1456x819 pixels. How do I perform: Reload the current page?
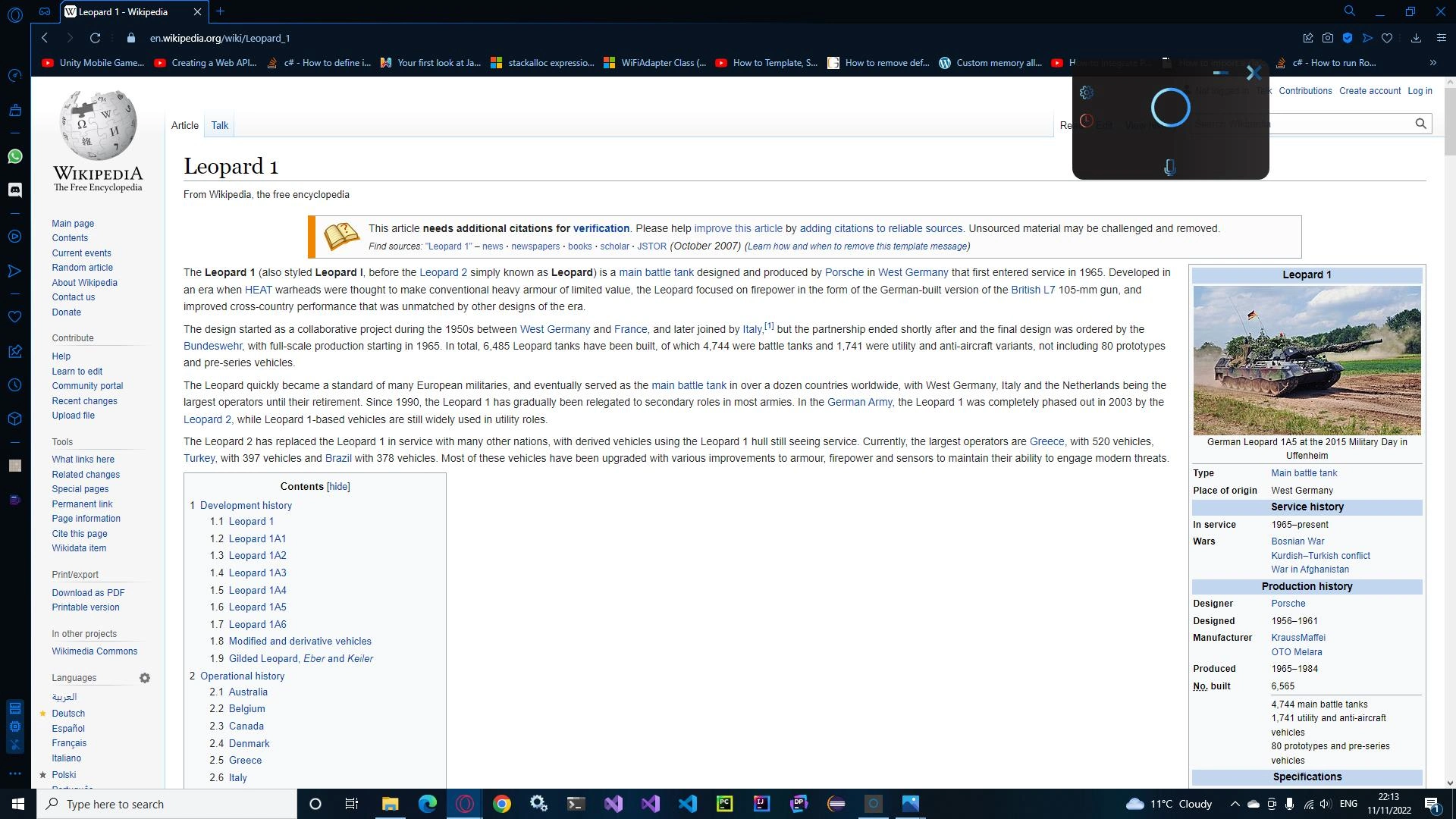(x=95, y=38)
